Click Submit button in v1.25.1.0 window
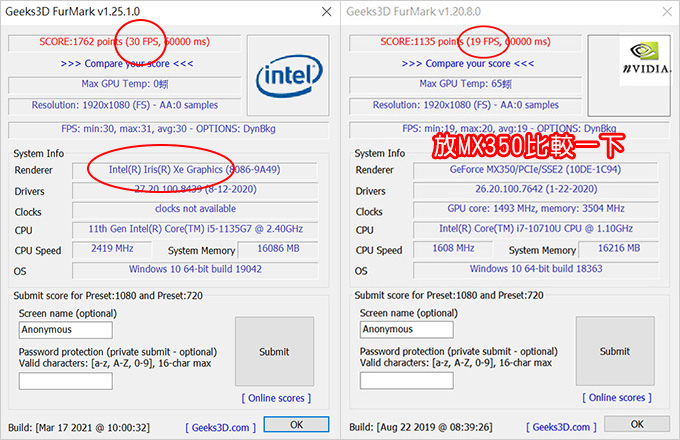The image size is (680, 440). pyautogui.click(x=274, y=352)
